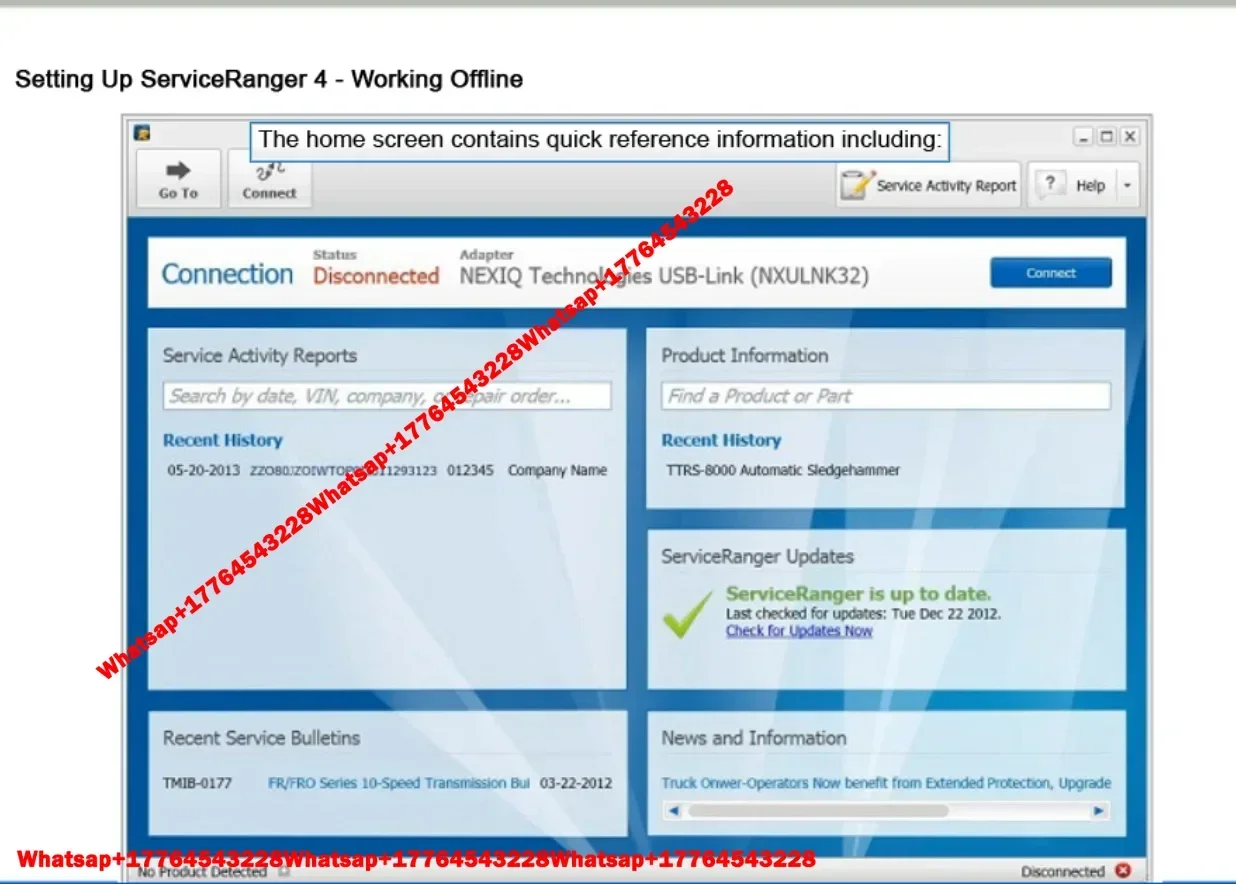Click the Company Name entry in recent history

pos(557,470)
